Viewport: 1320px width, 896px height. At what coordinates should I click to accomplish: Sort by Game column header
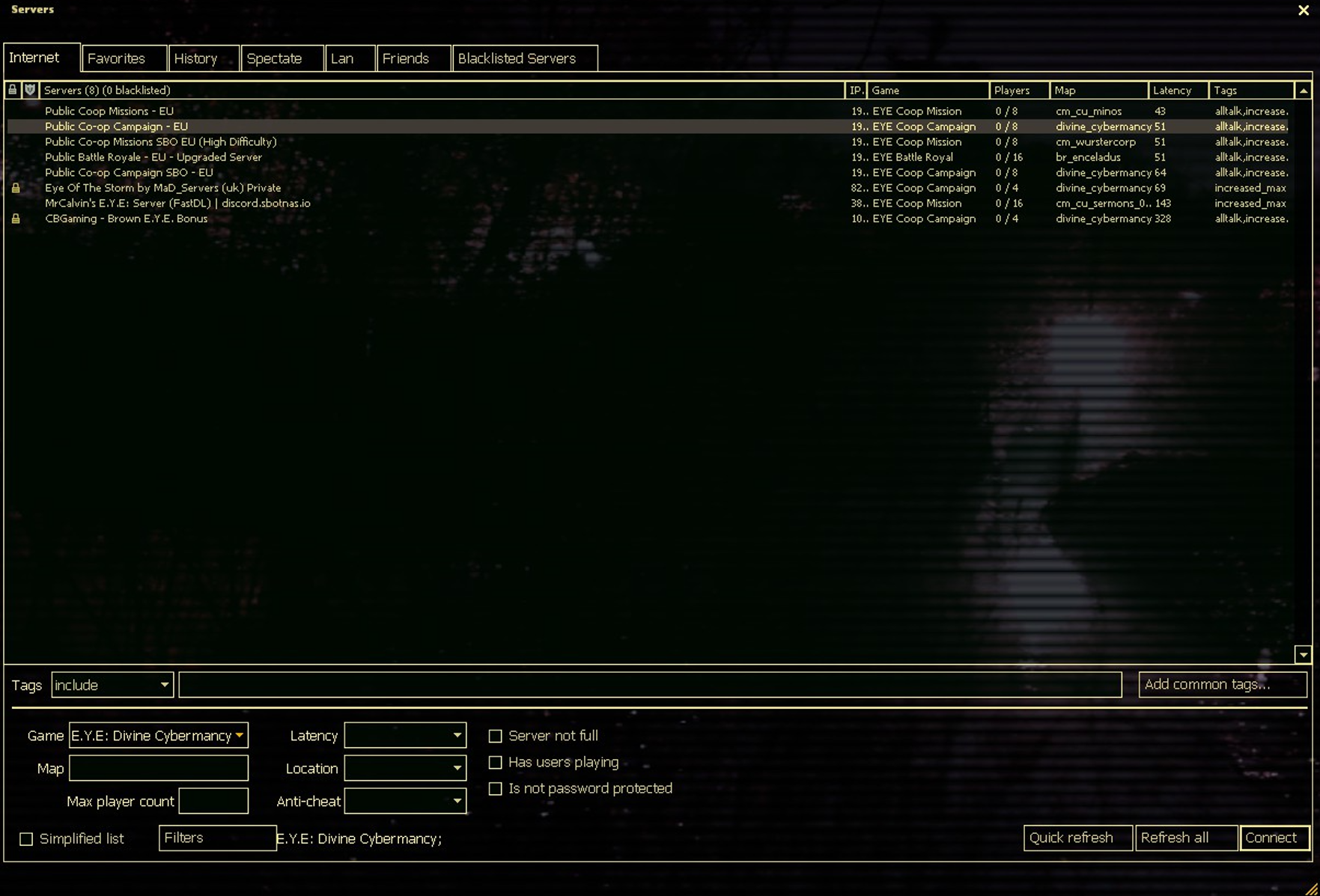928,90
